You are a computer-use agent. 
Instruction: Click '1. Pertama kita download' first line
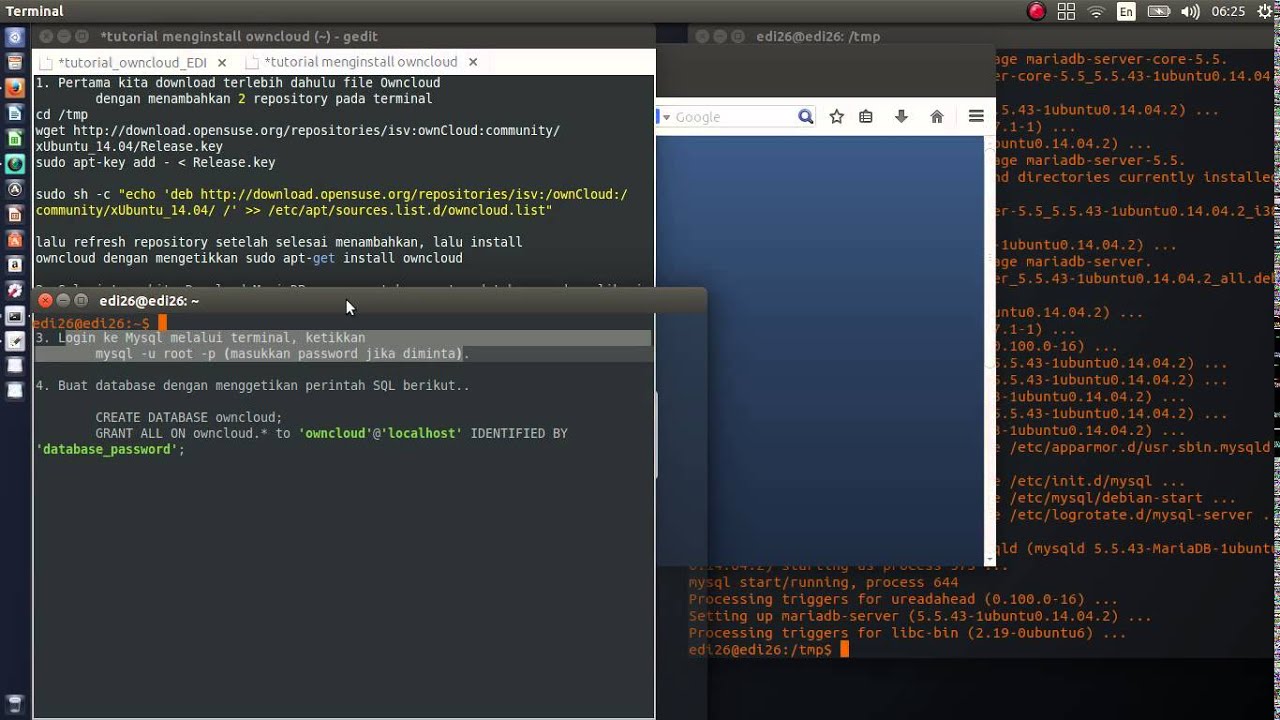[238, 83]
